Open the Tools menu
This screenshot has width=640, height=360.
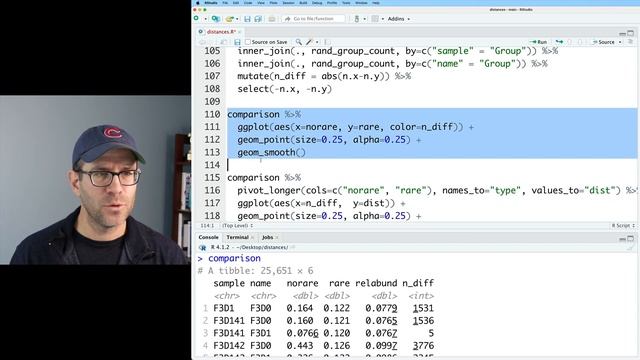tap(346, 3)
